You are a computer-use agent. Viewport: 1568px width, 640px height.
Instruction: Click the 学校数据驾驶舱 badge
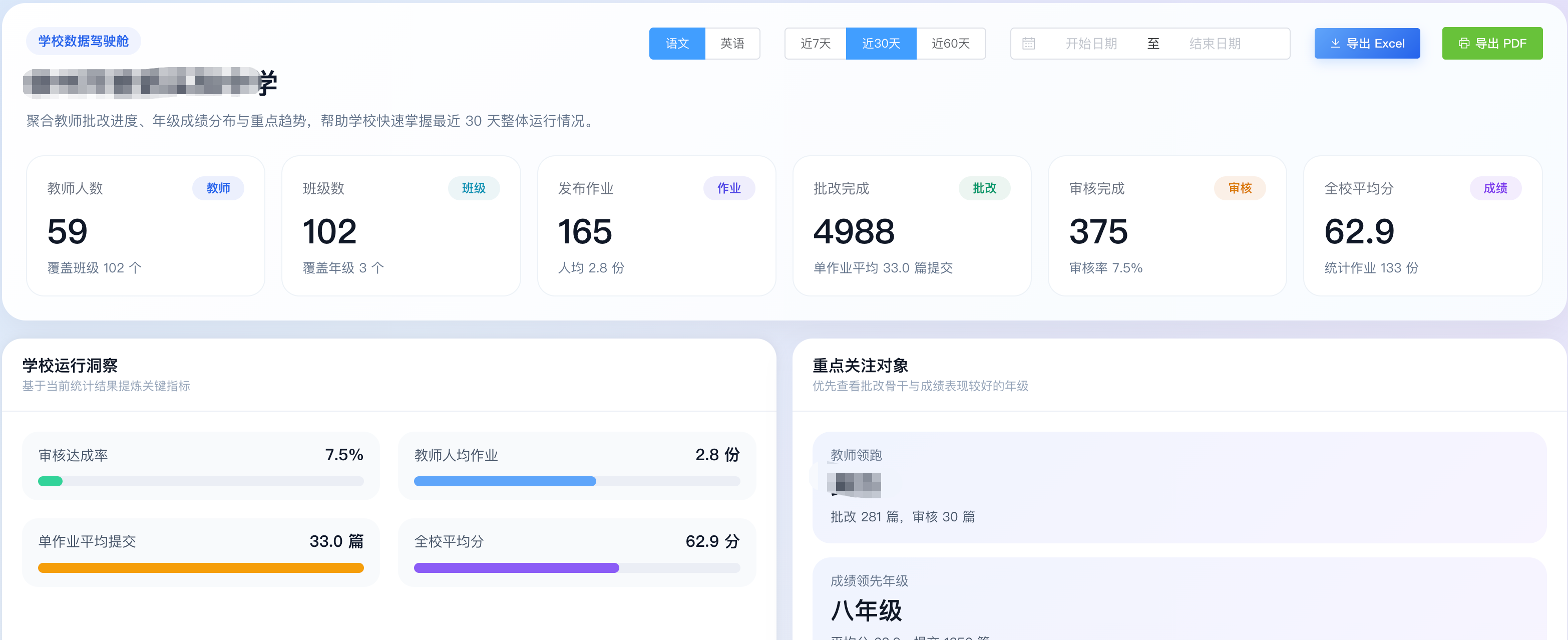click(84, 41)
